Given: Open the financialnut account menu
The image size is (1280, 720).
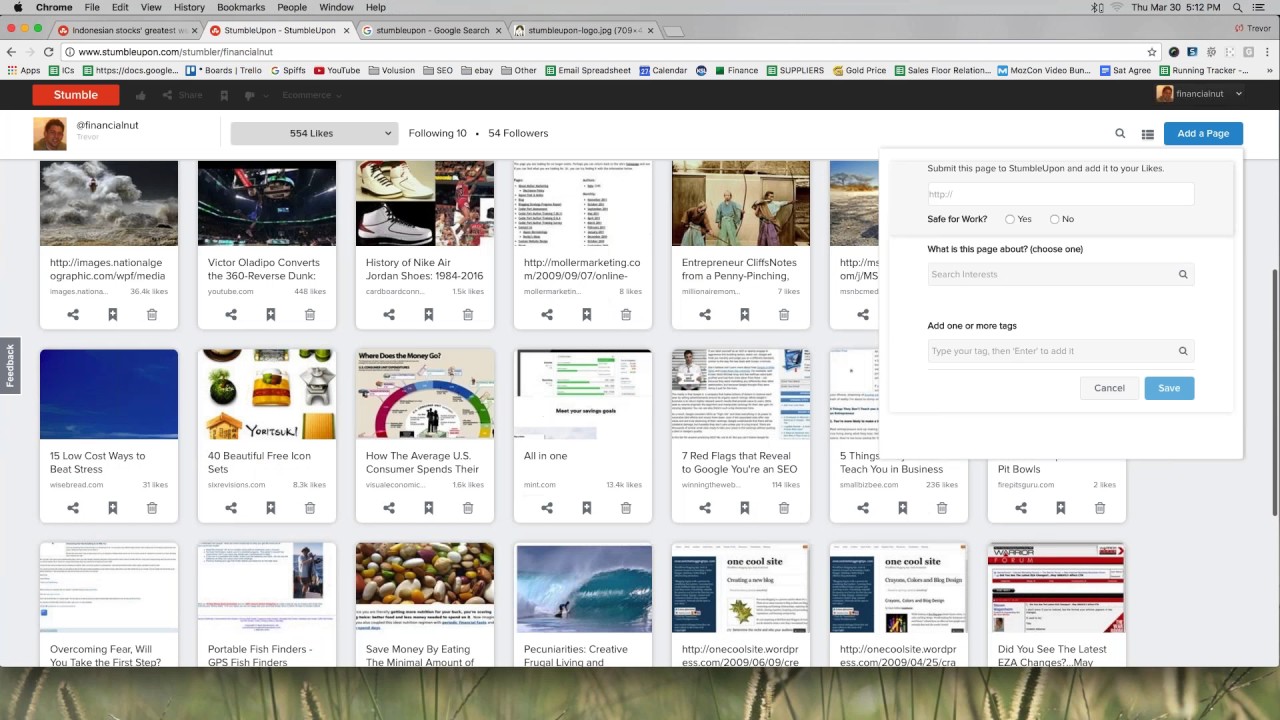Looking at the screenshot, I should pyautogui.click(x=1200, y=94).
